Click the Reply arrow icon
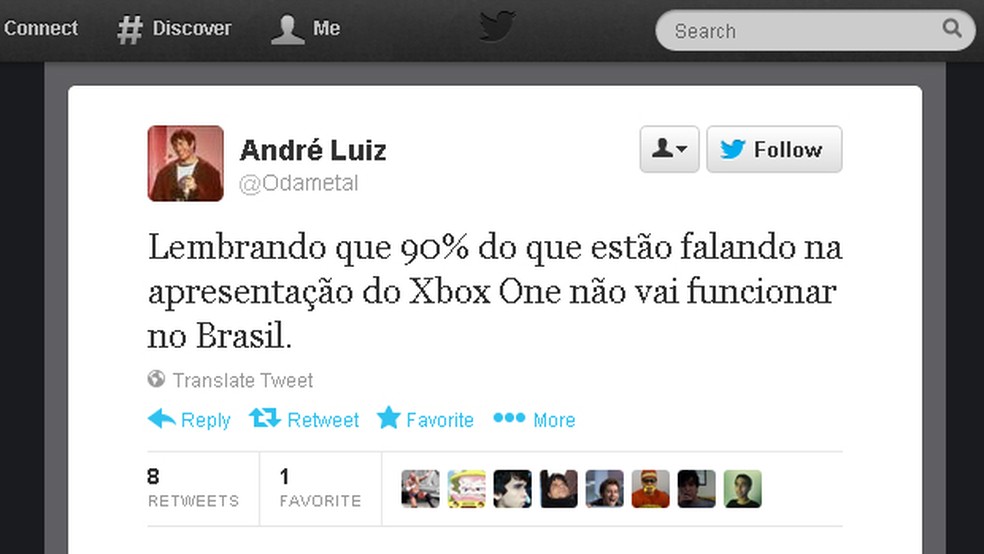Viewport: 984px width, 554px height. coord(162,418)
